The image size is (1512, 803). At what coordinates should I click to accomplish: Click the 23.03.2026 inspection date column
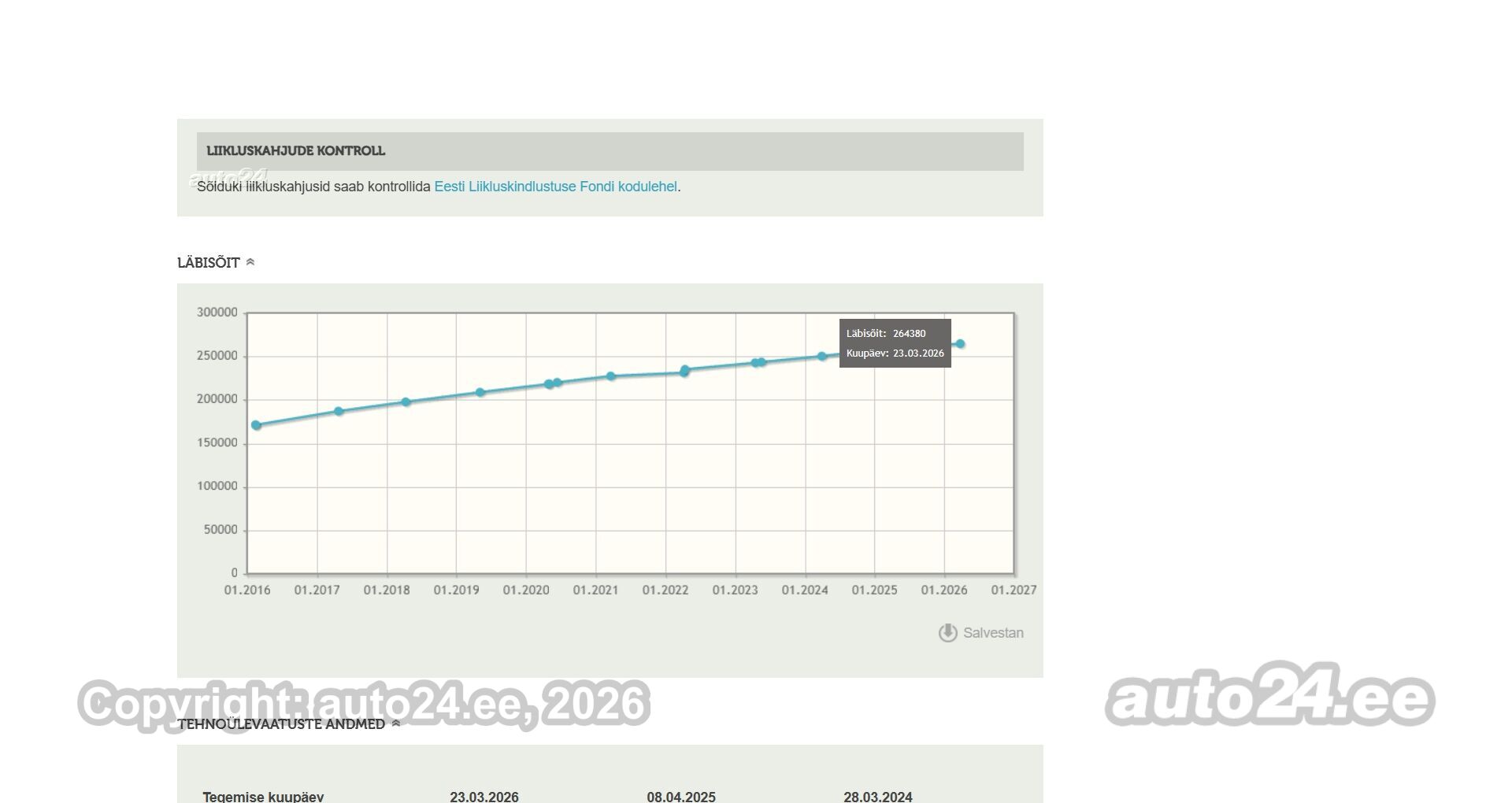point(484,797)
